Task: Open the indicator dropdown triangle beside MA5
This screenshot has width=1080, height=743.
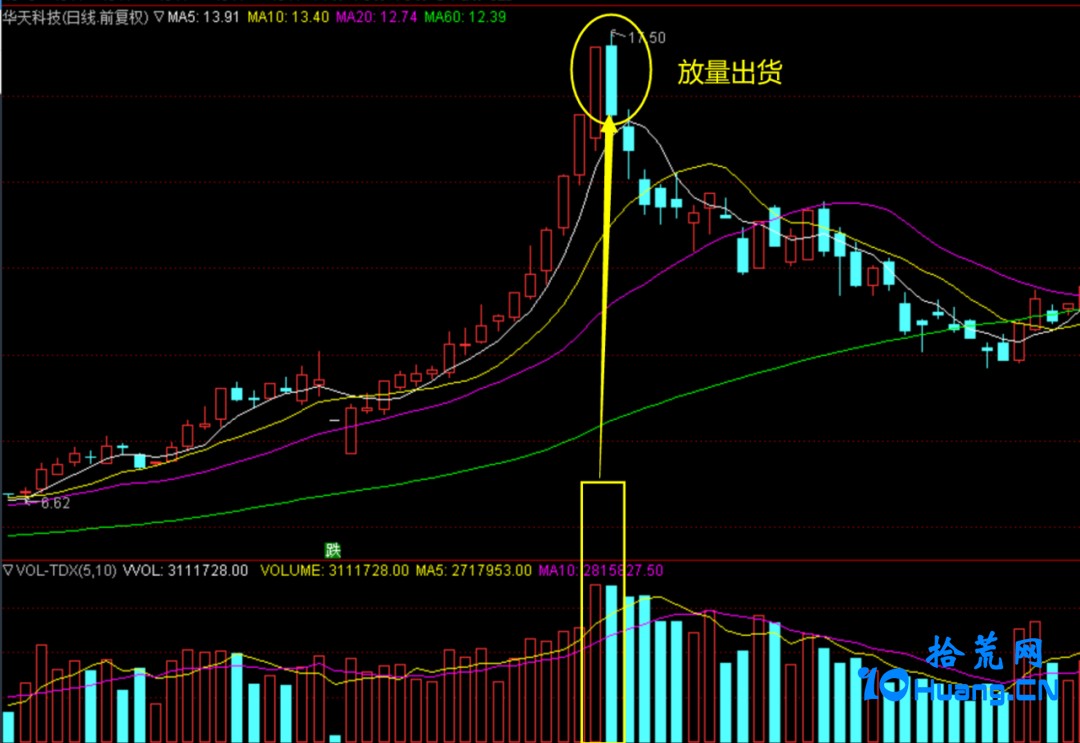Action: [x=158, y=17]
